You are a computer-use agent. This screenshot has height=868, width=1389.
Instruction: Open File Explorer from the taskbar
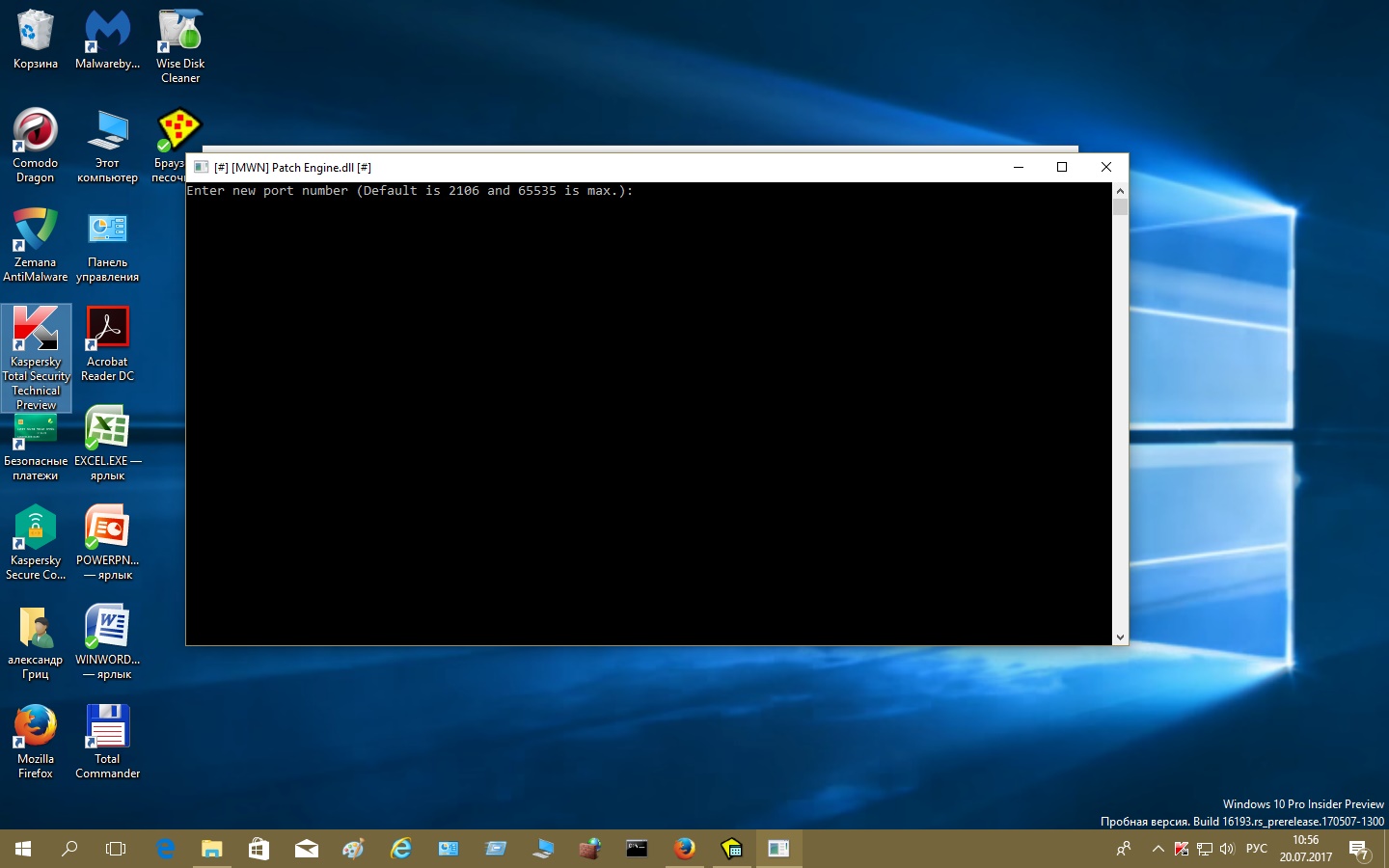coord(211,849)
